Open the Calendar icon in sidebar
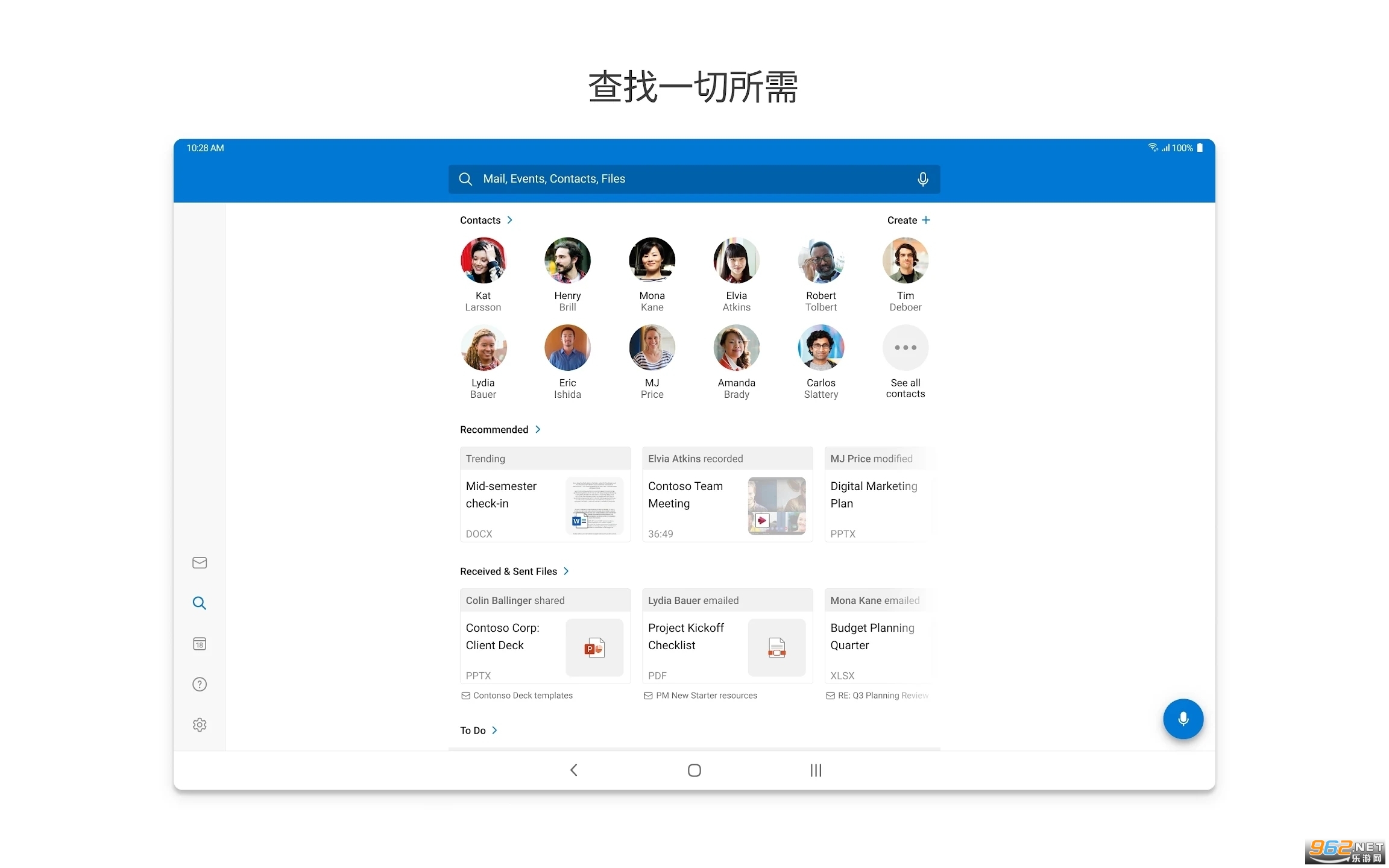1389x868 pixels. coord(200,644)
